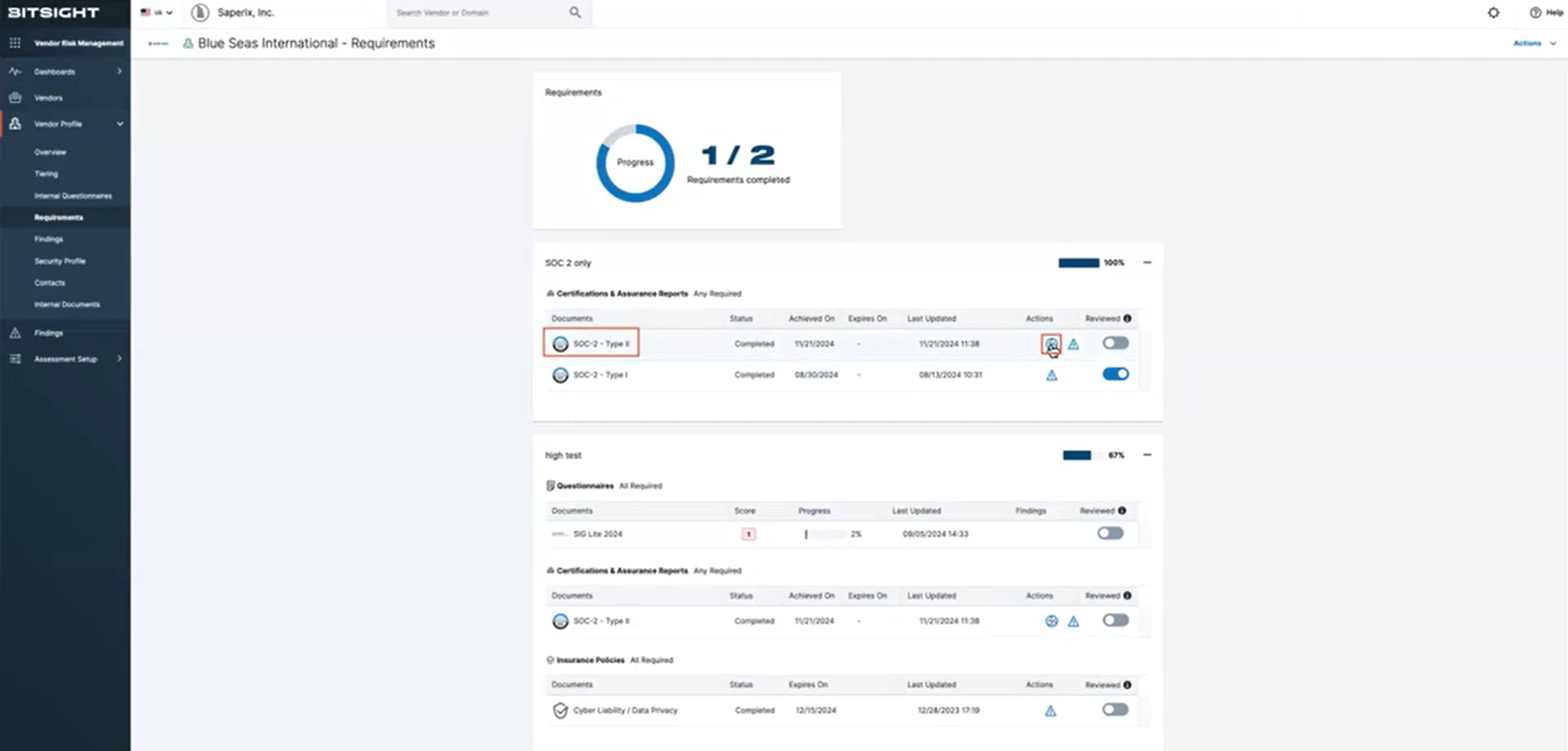Click globe action icon in SOC 2 only row

click(x=1051, y=344)
